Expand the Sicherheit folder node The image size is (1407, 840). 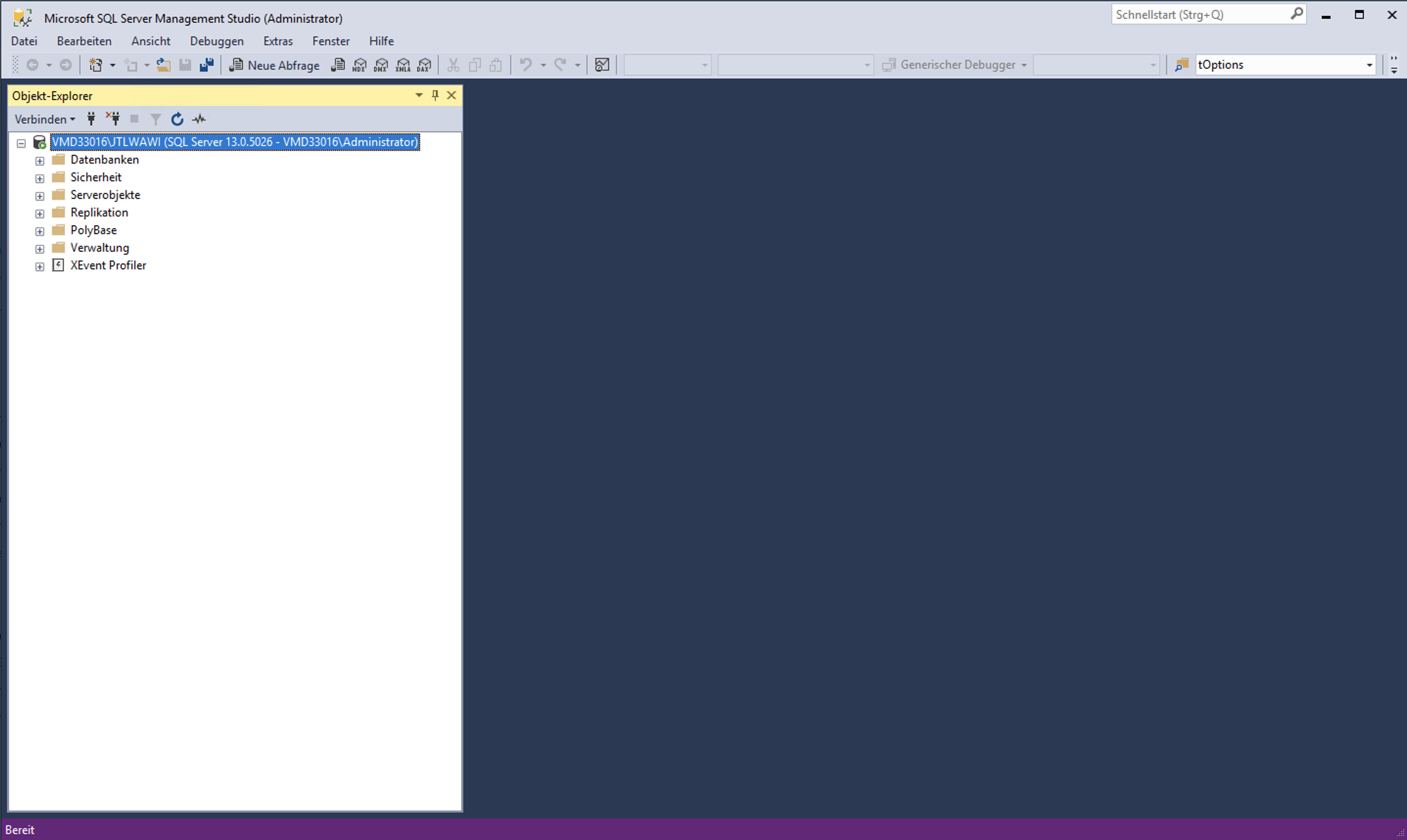pyautogui.click(x=40, y=178)
